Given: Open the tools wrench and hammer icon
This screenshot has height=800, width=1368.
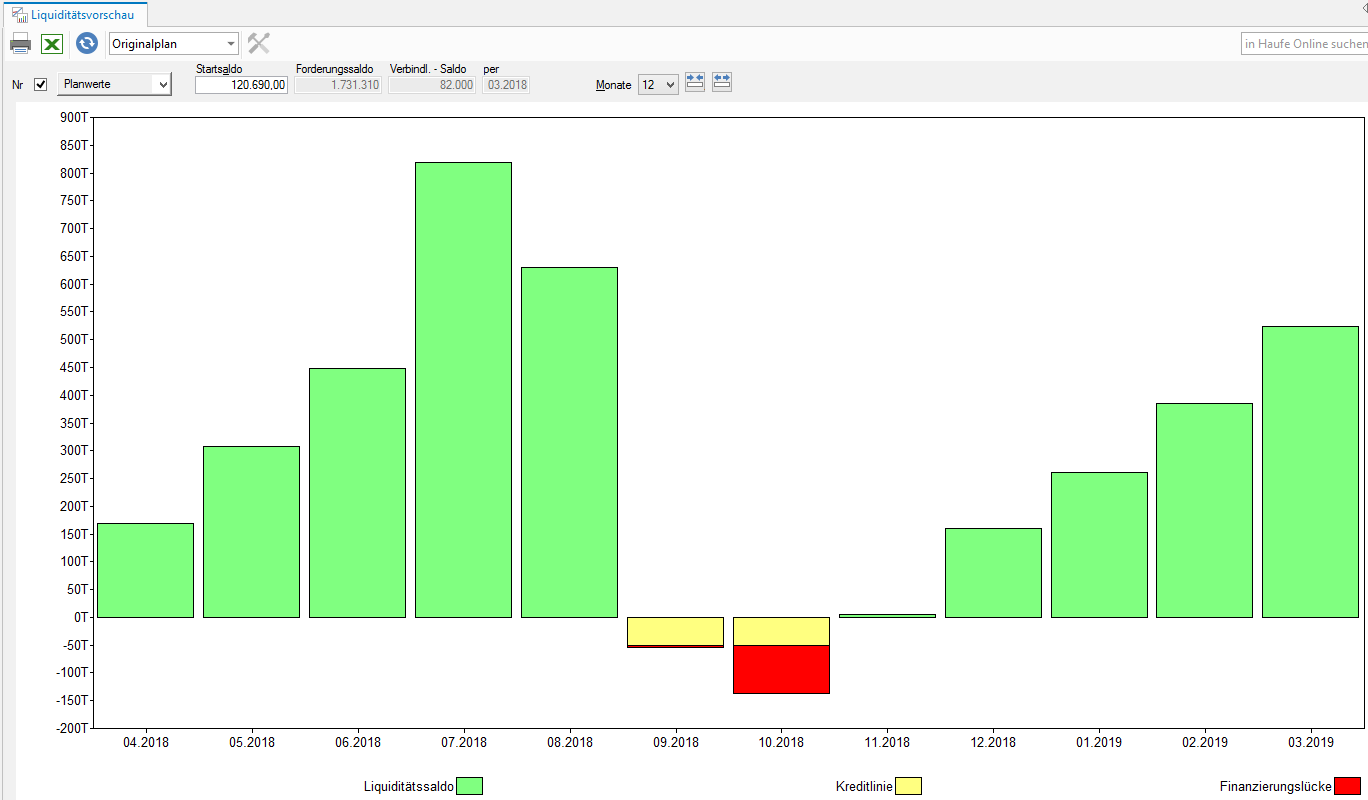Looking at the screenshot, I should 259,43.
